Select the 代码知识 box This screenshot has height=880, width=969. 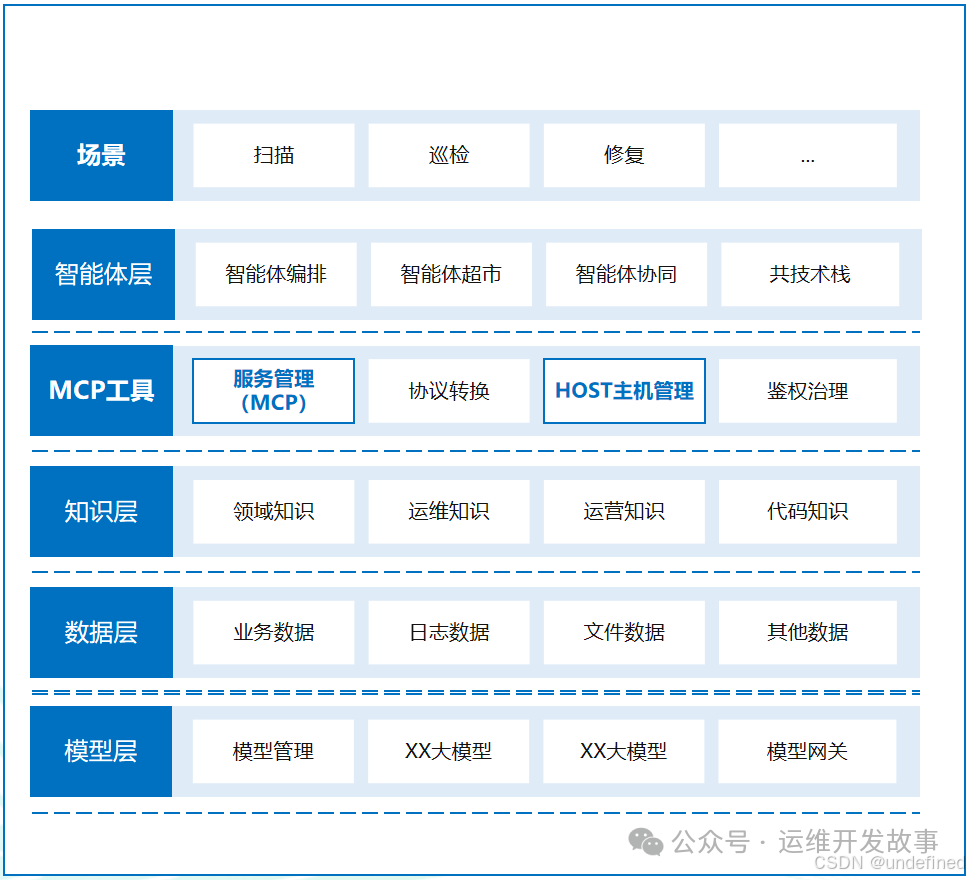tap(808, 512)
